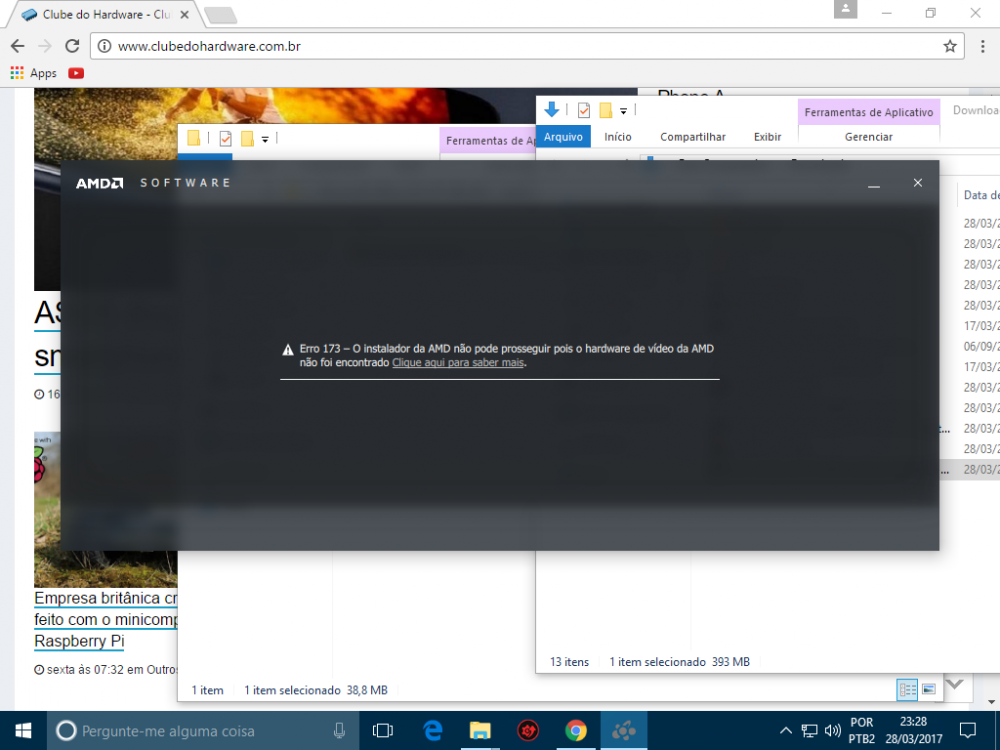Open a new Chrome tab
This screenshot has width=1000, height=750.
pyautogui.click(x=221, y=15)
